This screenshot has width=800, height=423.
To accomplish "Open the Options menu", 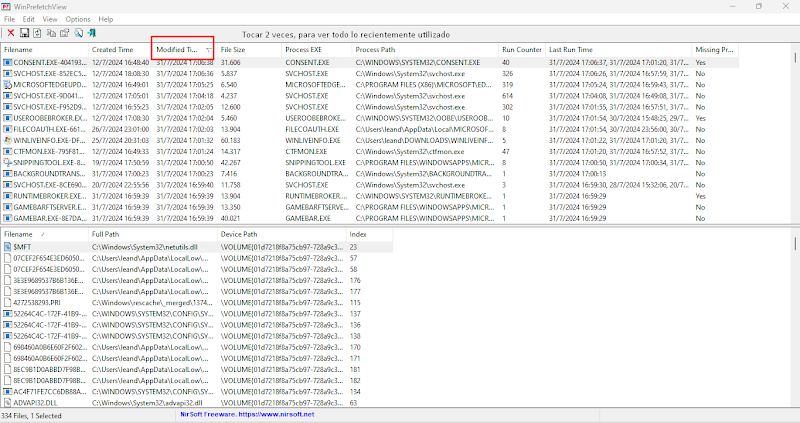I will tap(78, 19).
